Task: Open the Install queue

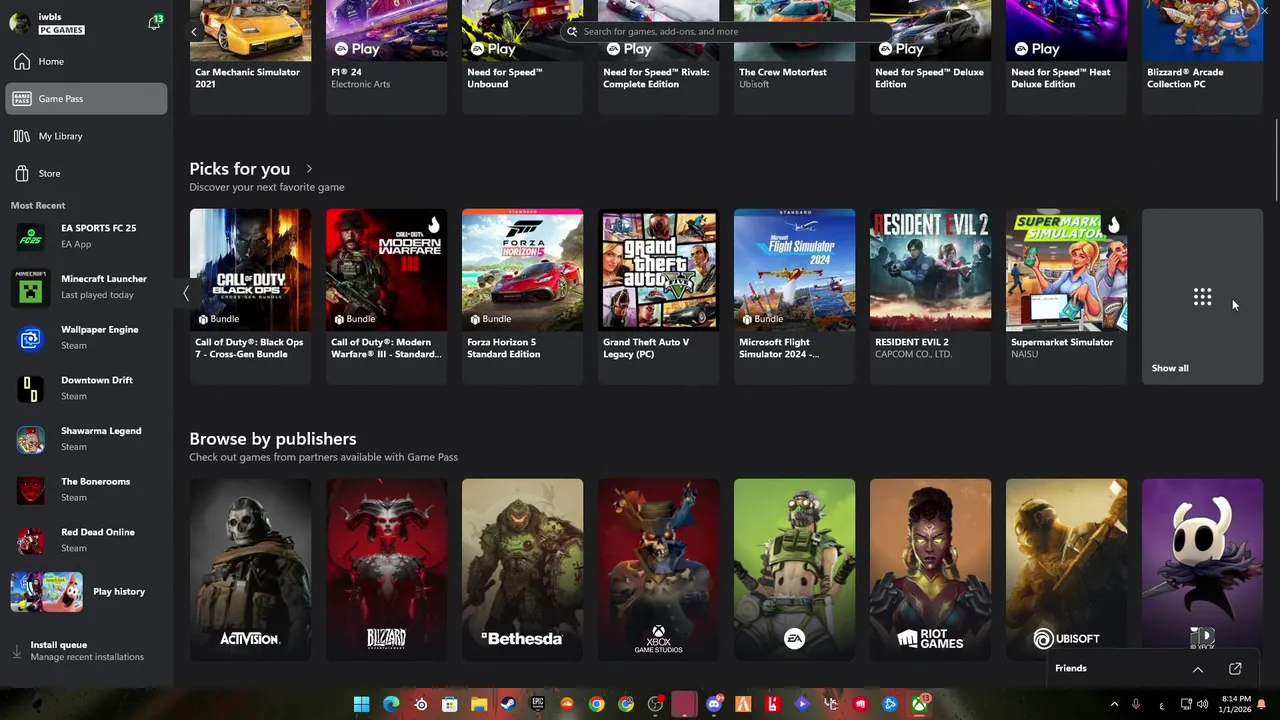Action: tap(86, 651)
